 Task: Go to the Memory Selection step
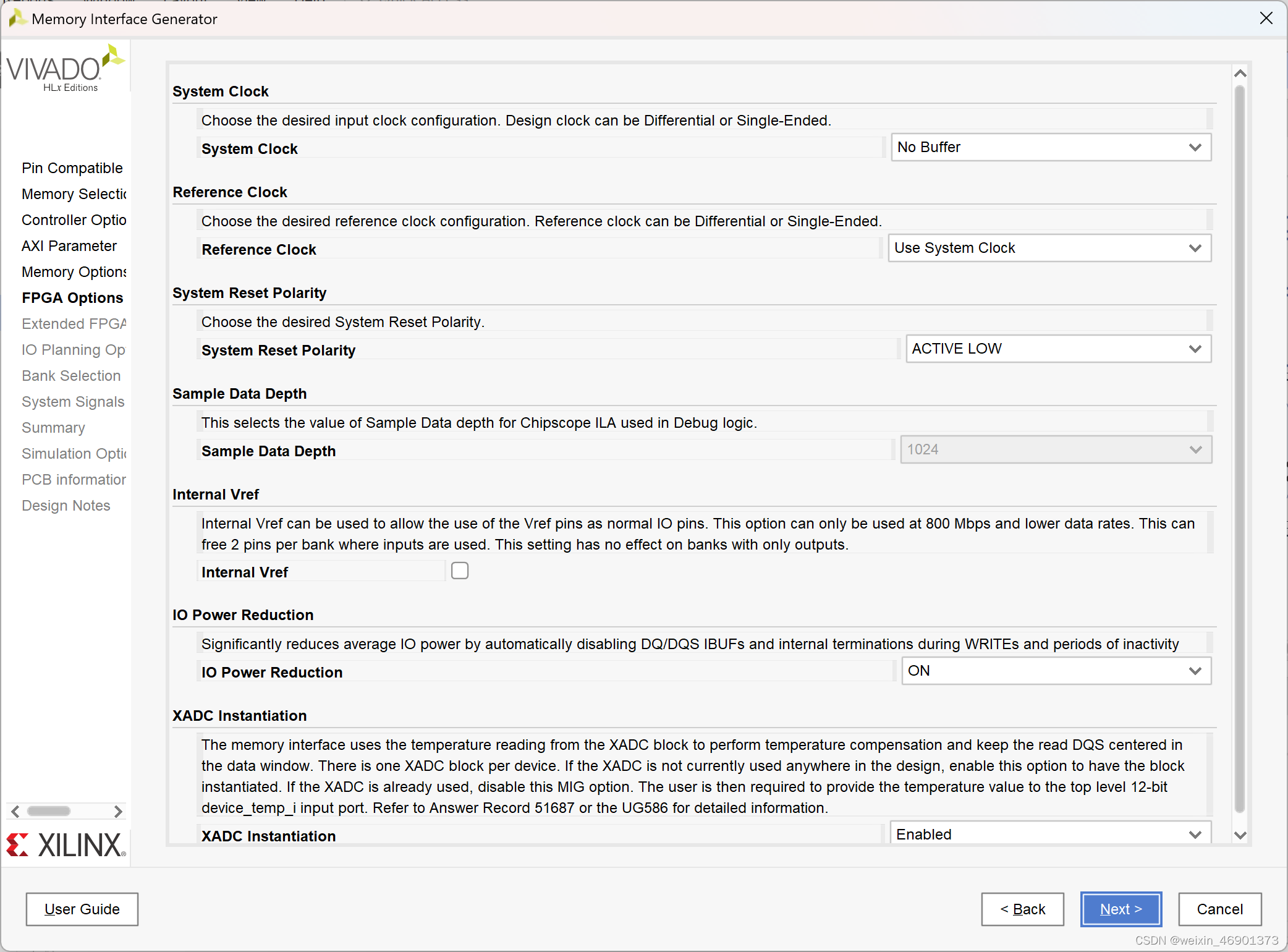point(74,194)
